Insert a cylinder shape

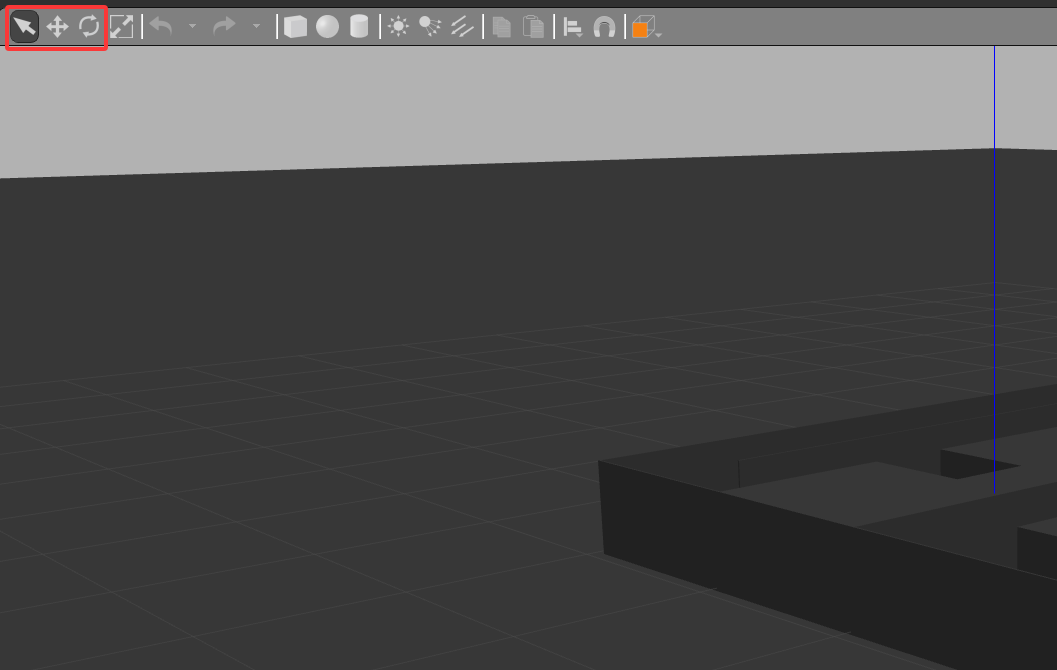pos(359,27)
